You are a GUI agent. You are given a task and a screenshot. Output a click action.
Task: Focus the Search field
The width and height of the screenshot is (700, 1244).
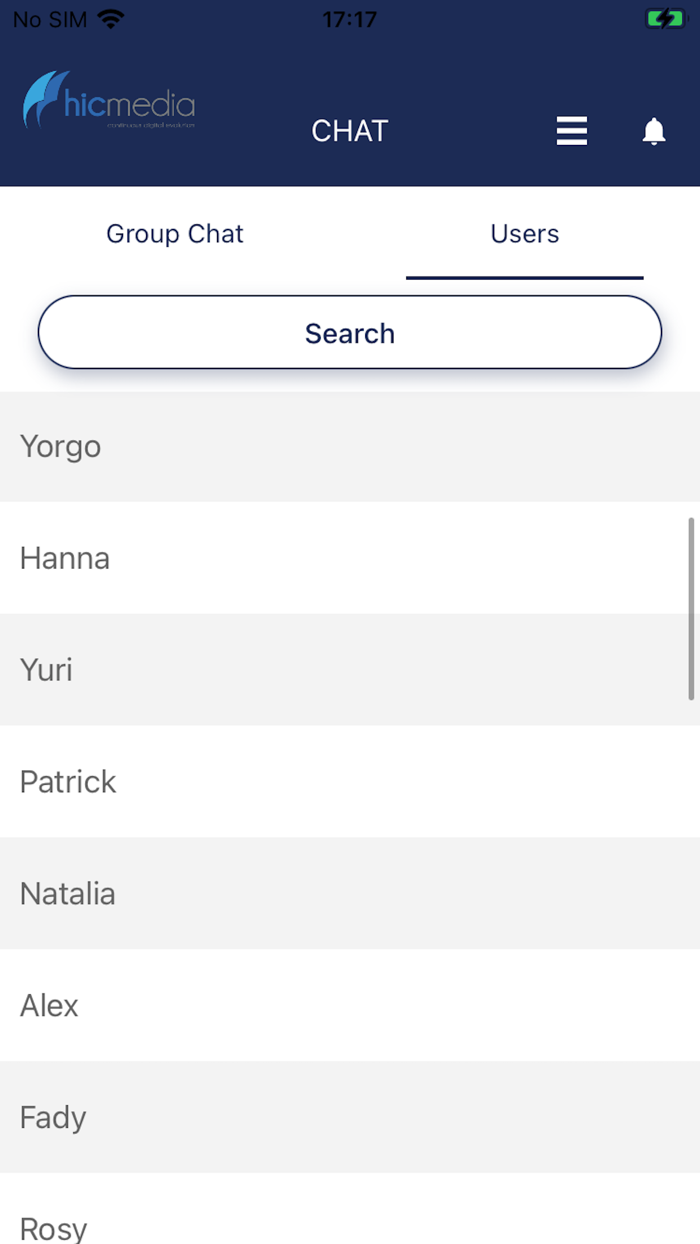tap(350, 333)
